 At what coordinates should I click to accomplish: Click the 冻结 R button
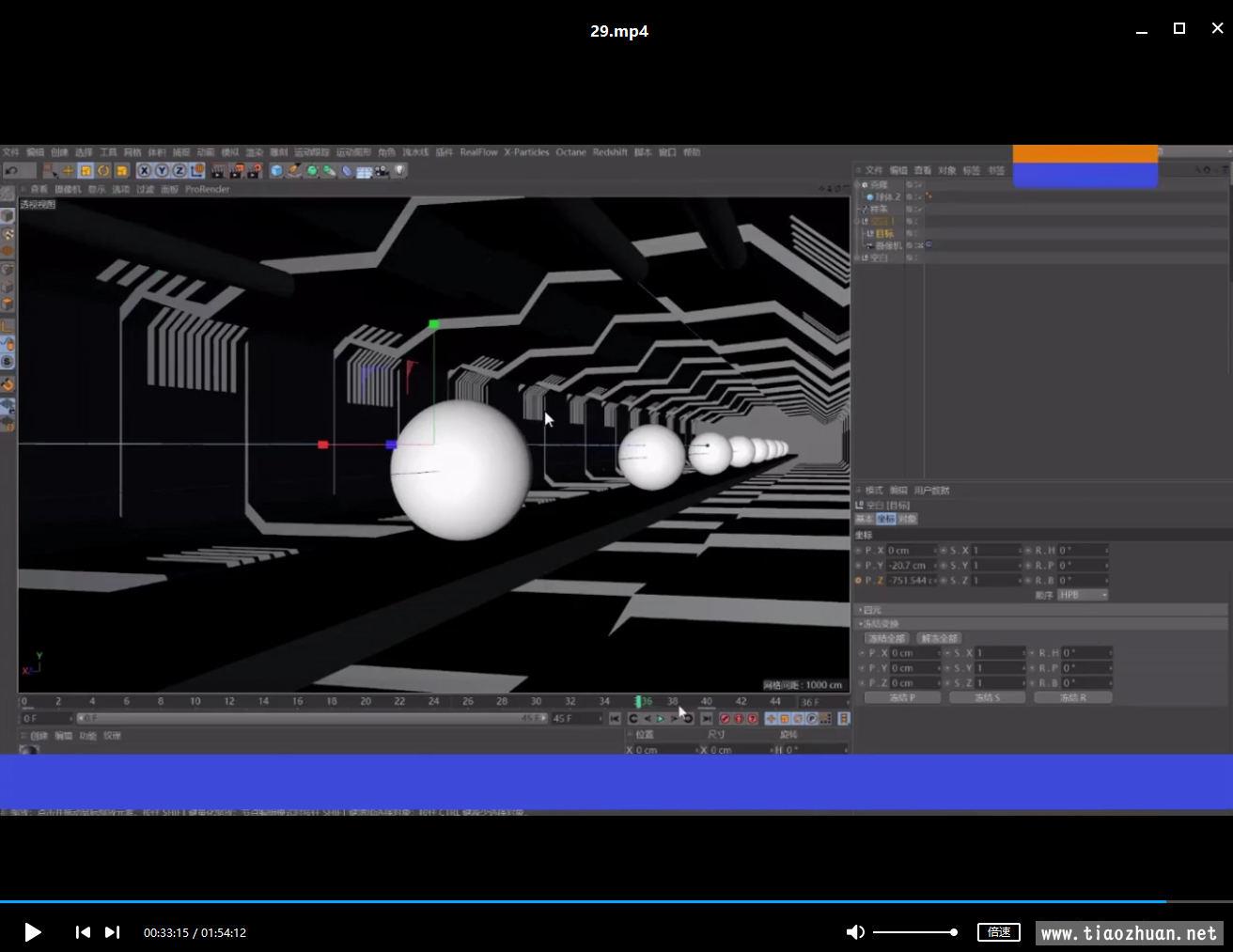pos(1072,698)
